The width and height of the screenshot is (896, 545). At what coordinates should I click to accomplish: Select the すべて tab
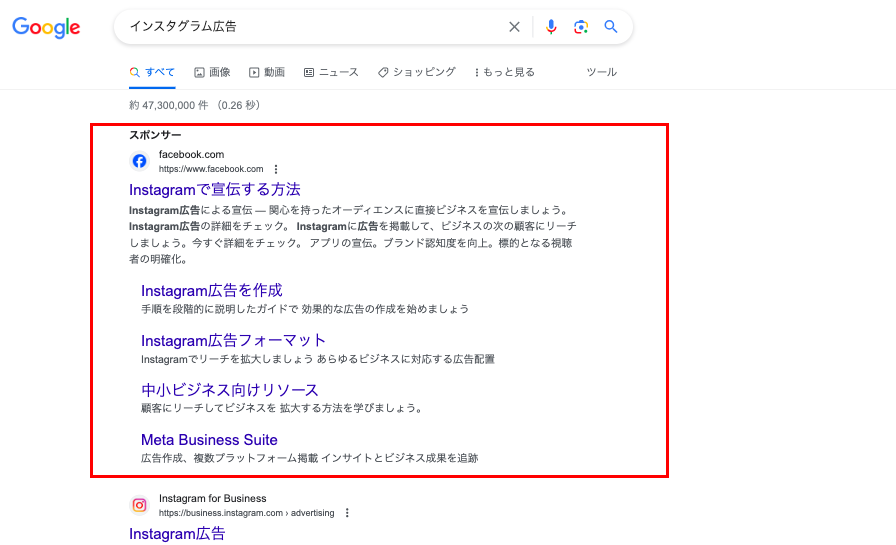(152, 72)
